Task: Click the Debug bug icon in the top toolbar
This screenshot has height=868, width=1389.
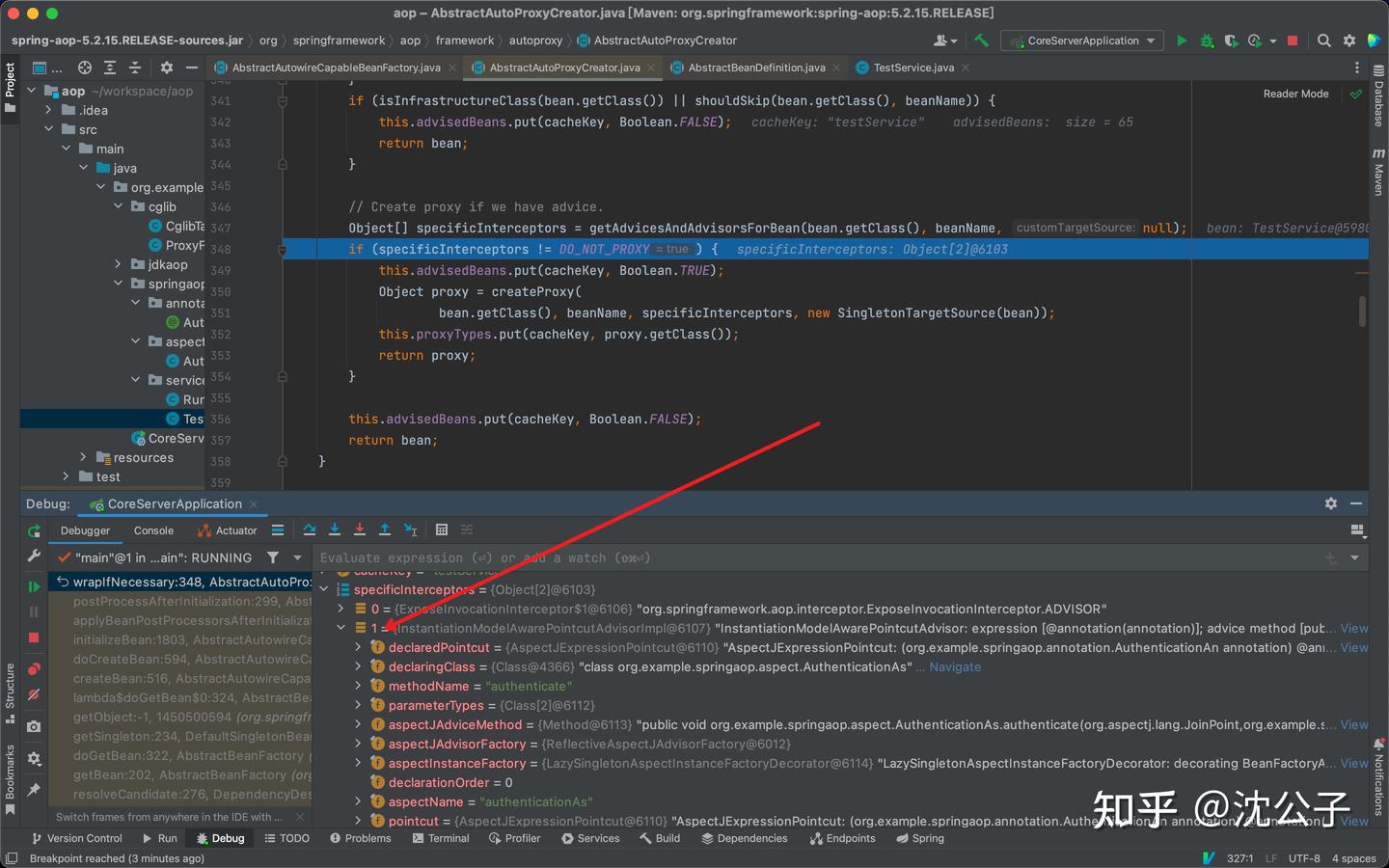Action: 1207,41
